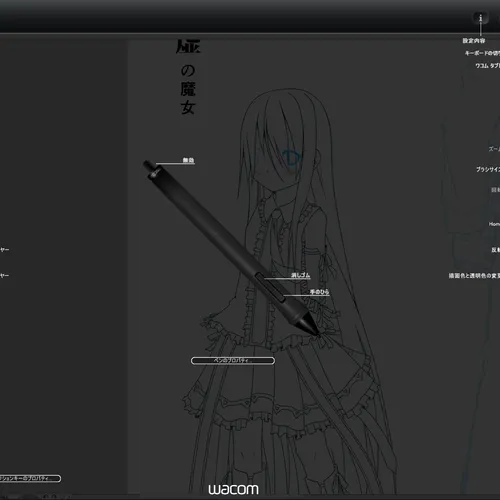The image size is (500, 500).
Task: Click the 反転 flip label
Action: point(496,250)
